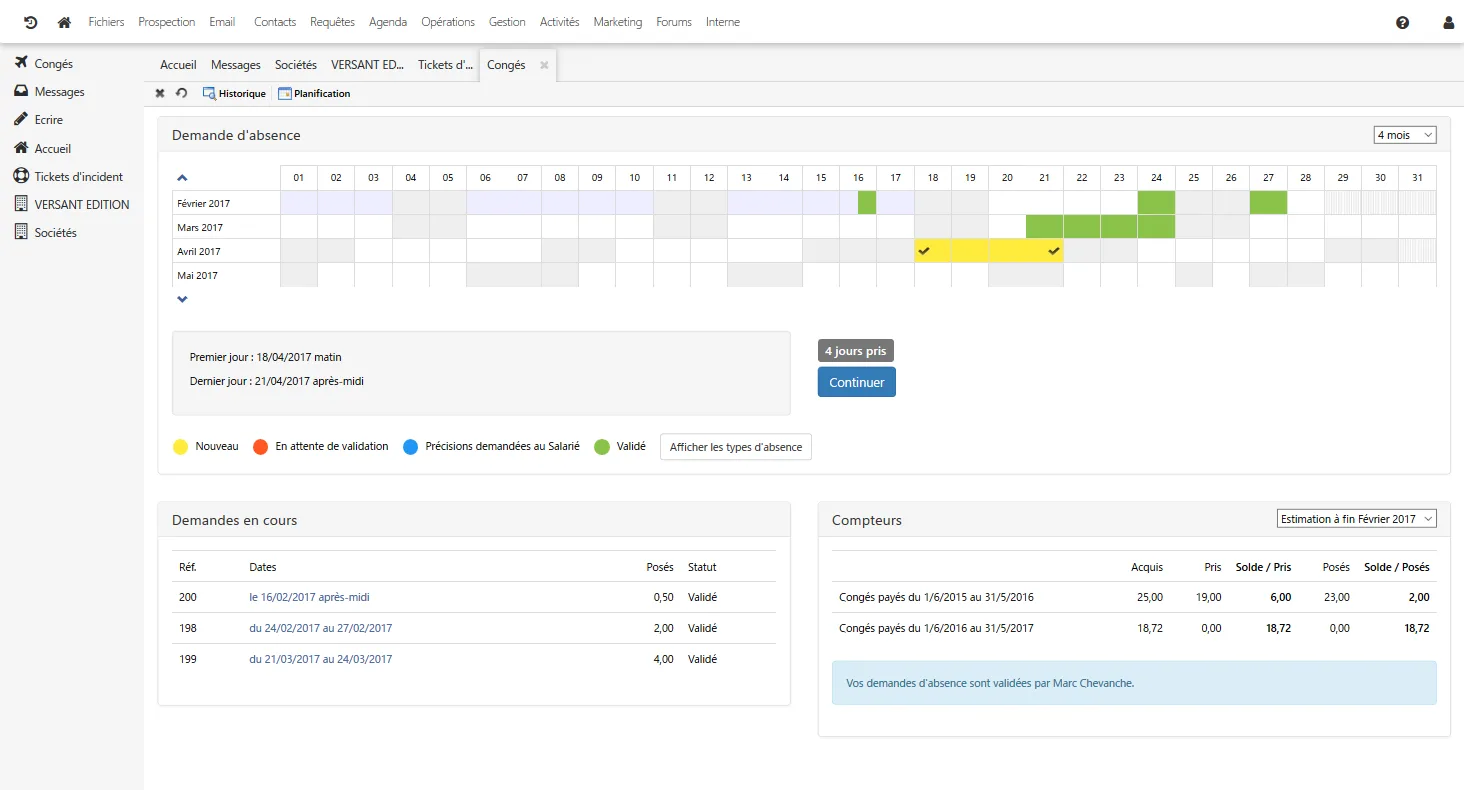This screenshot has width=1464, height=790.
Task: Open Ecrire pencil item in sidebar
Action: tap(38, 119)
